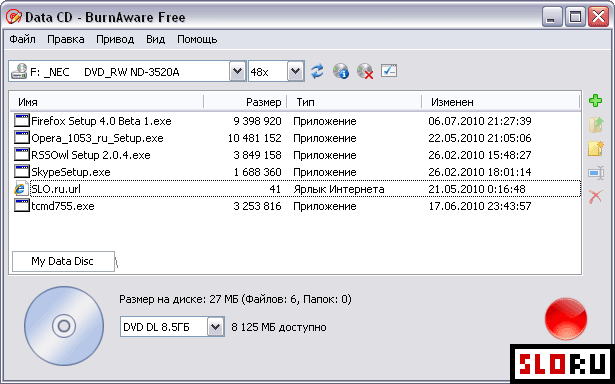Screen dimensions: 615x384
Task: Click the import folder icon in sidebar
Action: click(x=596, y=125)
